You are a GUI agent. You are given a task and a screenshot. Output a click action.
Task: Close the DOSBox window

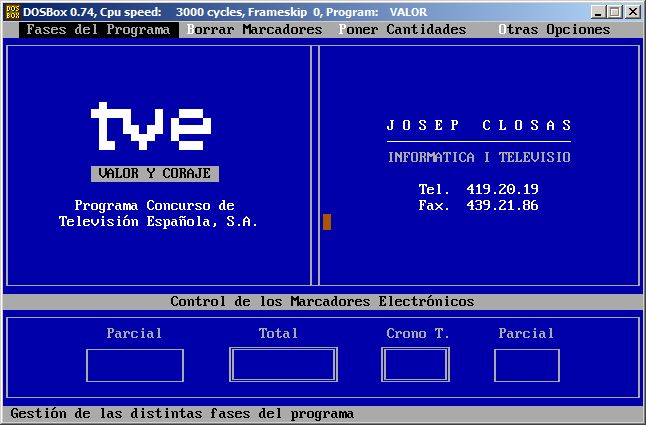633,12
